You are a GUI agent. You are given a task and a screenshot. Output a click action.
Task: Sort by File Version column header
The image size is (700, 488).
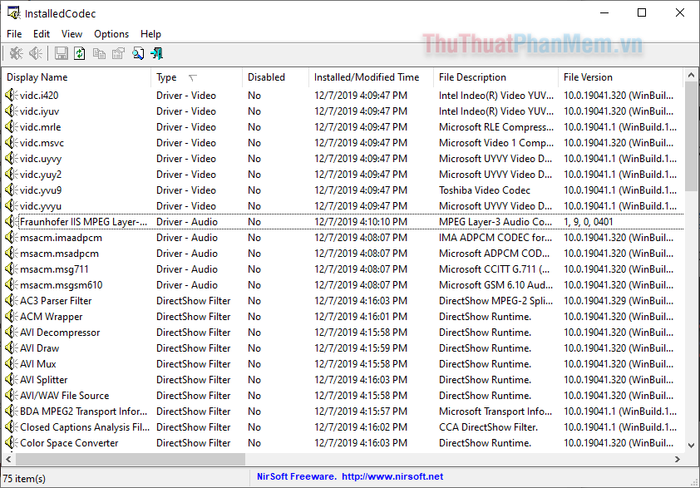621,77
